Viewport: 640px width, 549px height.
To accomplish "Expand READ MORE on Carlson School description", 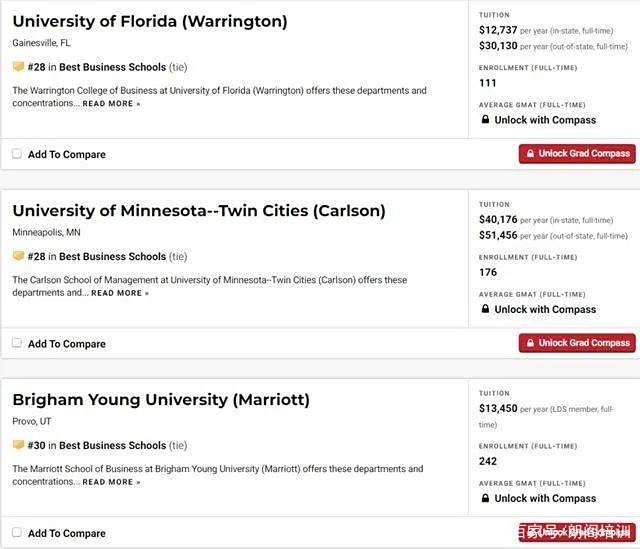I will coord(120,293).
